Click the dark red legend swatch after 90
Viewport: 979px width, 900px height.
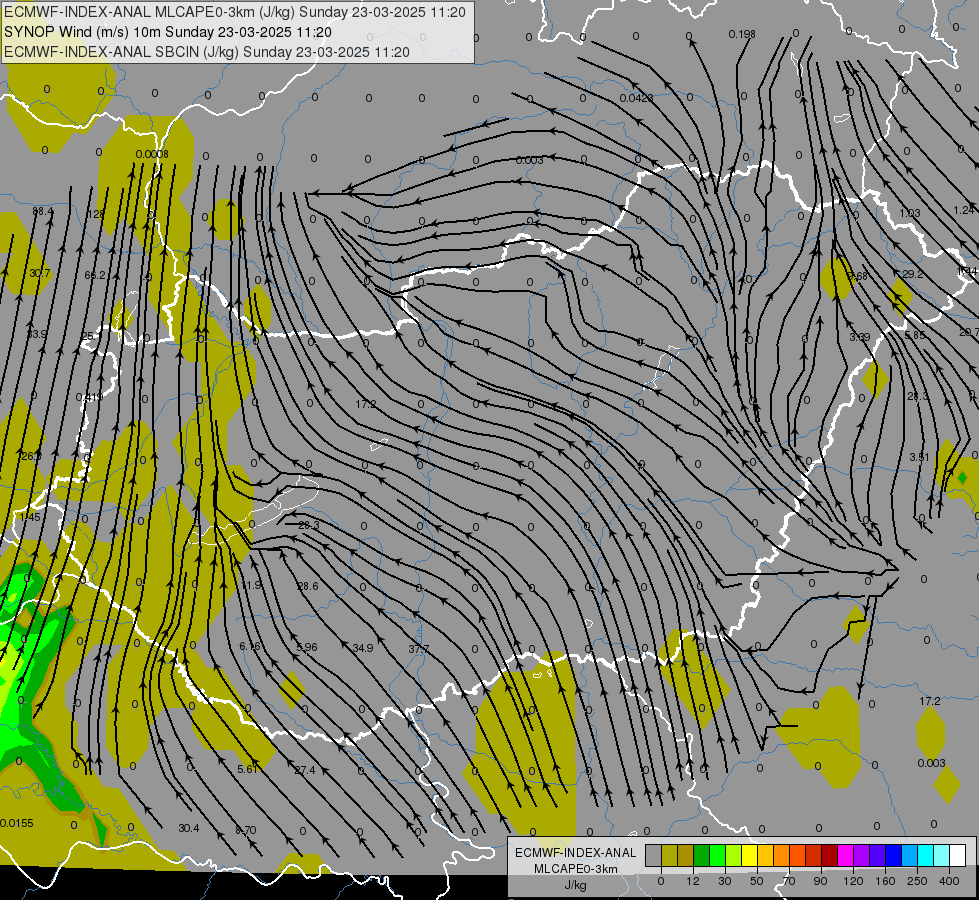click(829, 856)
